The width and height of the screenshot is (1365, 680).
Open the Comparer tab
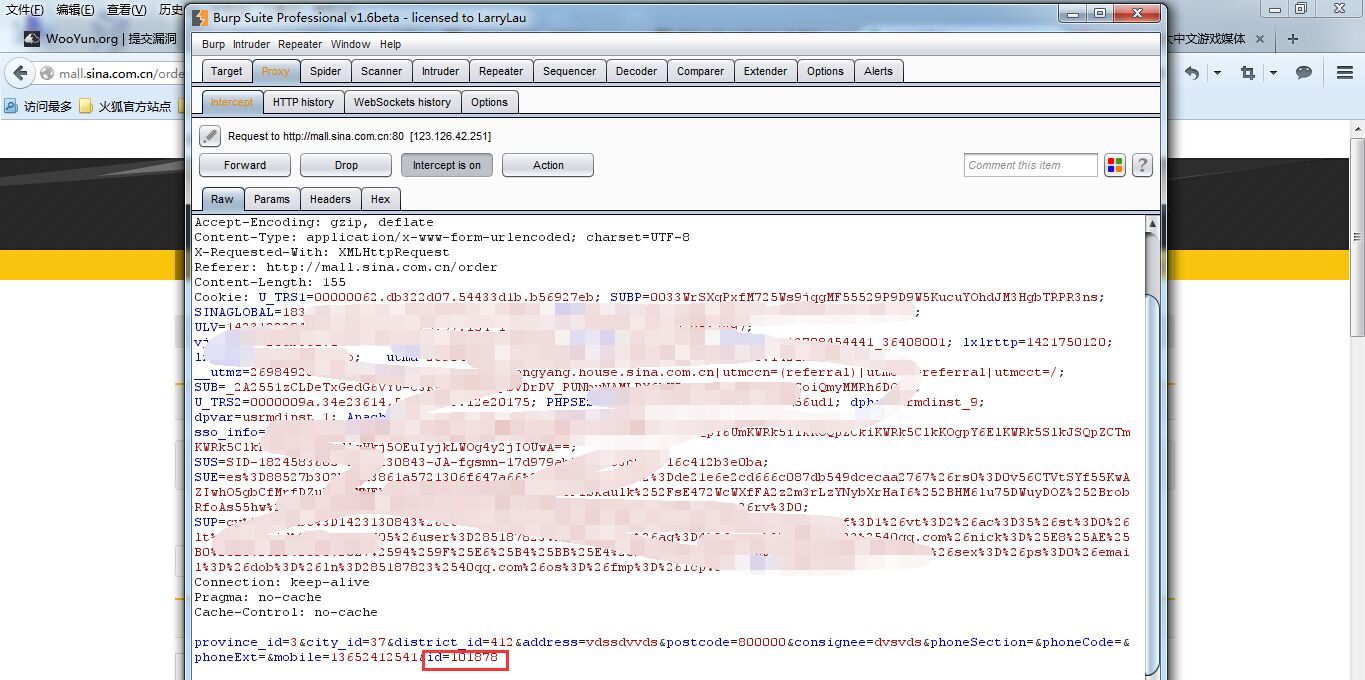[x=700, y=71]
